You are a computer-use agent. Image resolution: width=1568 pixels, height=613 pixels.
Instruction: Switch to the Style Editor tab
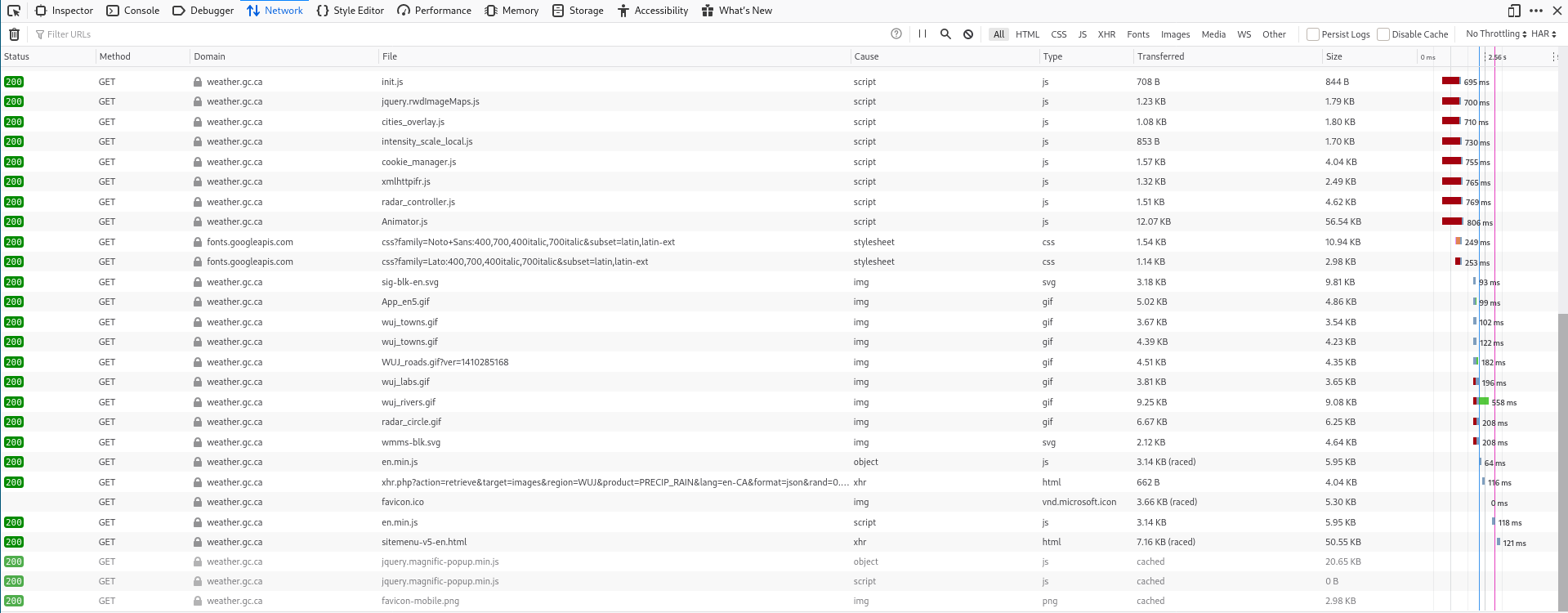[x=350, y=11]
